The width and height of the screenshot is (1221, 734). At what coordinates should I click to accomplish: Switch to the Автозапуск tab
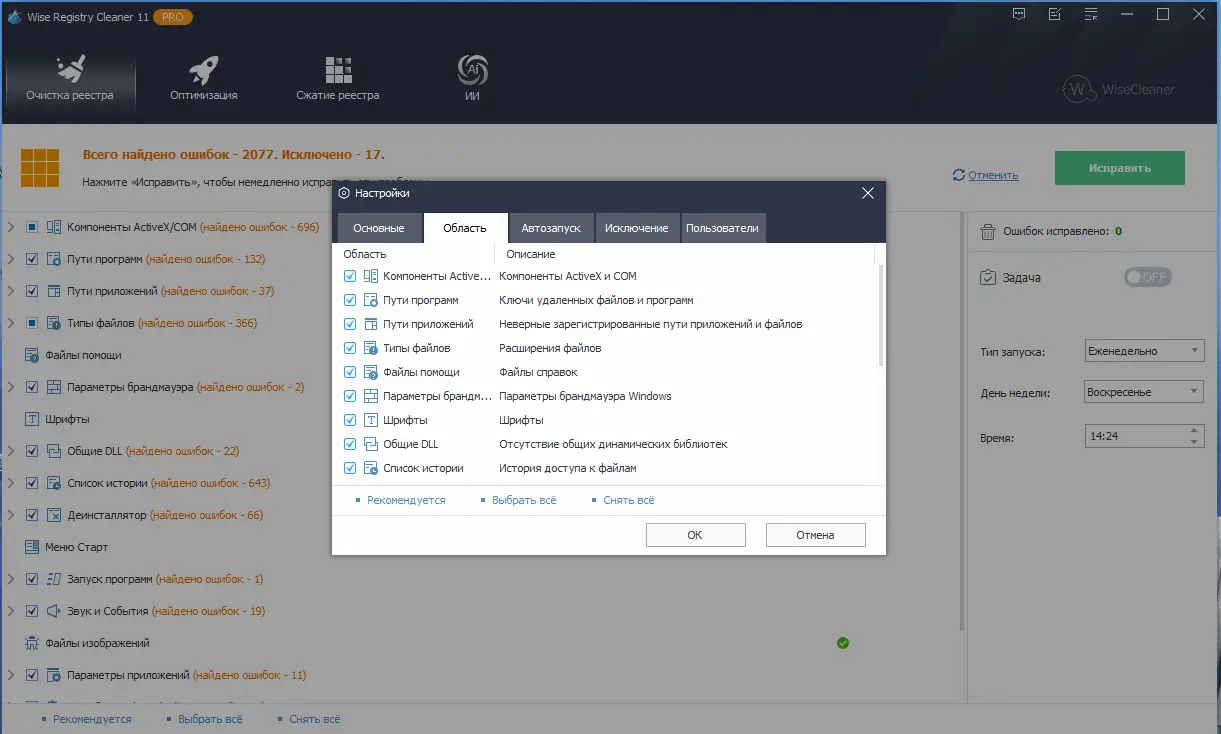tap(550, 227)
